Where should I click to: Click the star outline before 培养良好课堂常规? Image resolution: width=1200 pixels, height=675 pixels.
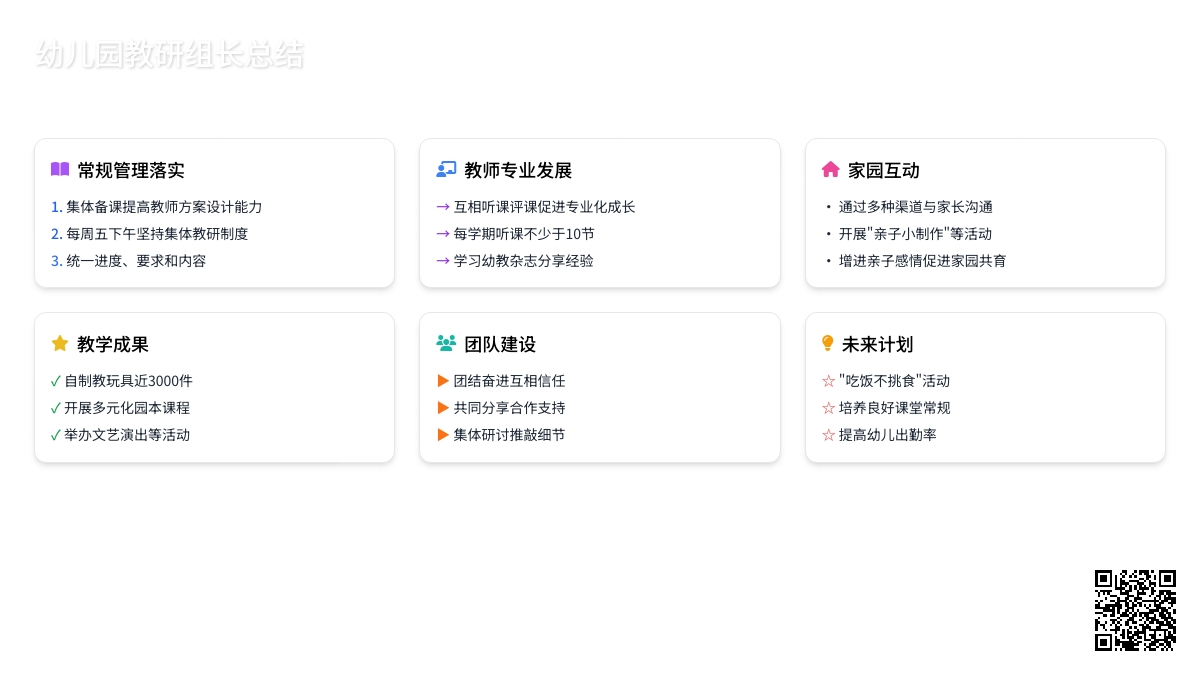828,408
